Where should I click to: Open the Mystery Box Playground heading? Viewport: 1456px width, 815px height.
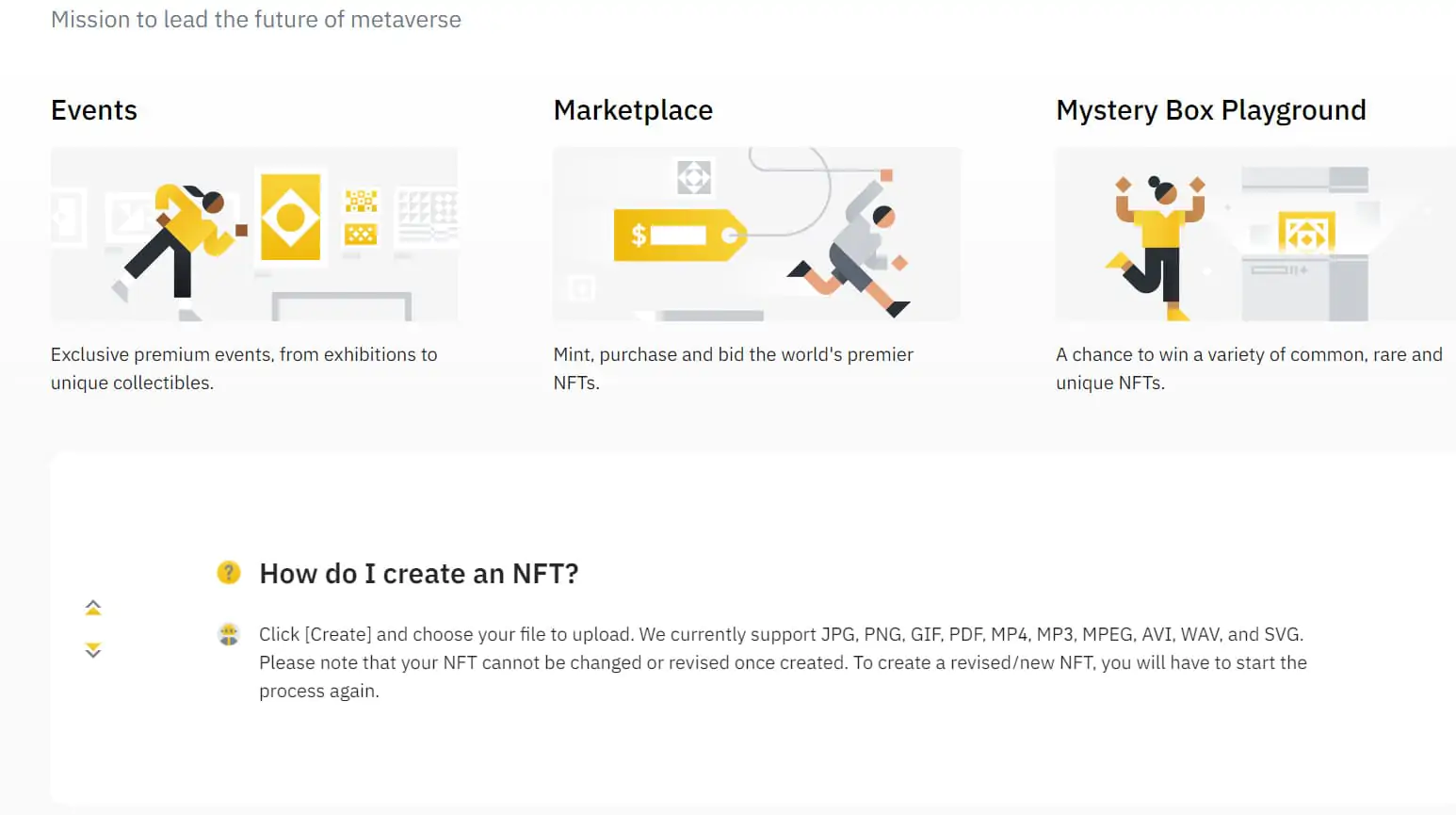click(x=1211, y=110)
